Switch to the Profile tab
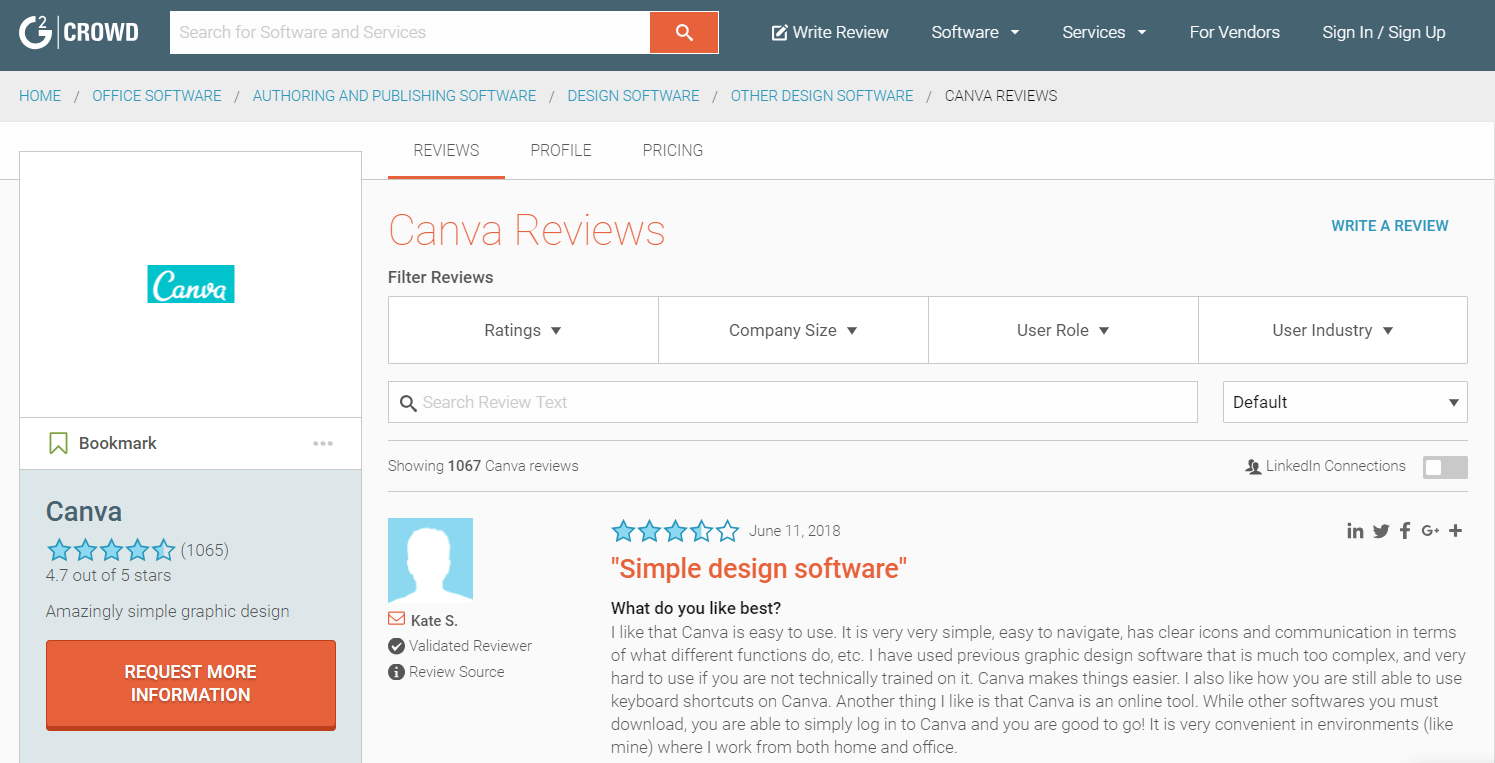1495x763 pixels. coord(561,151)
